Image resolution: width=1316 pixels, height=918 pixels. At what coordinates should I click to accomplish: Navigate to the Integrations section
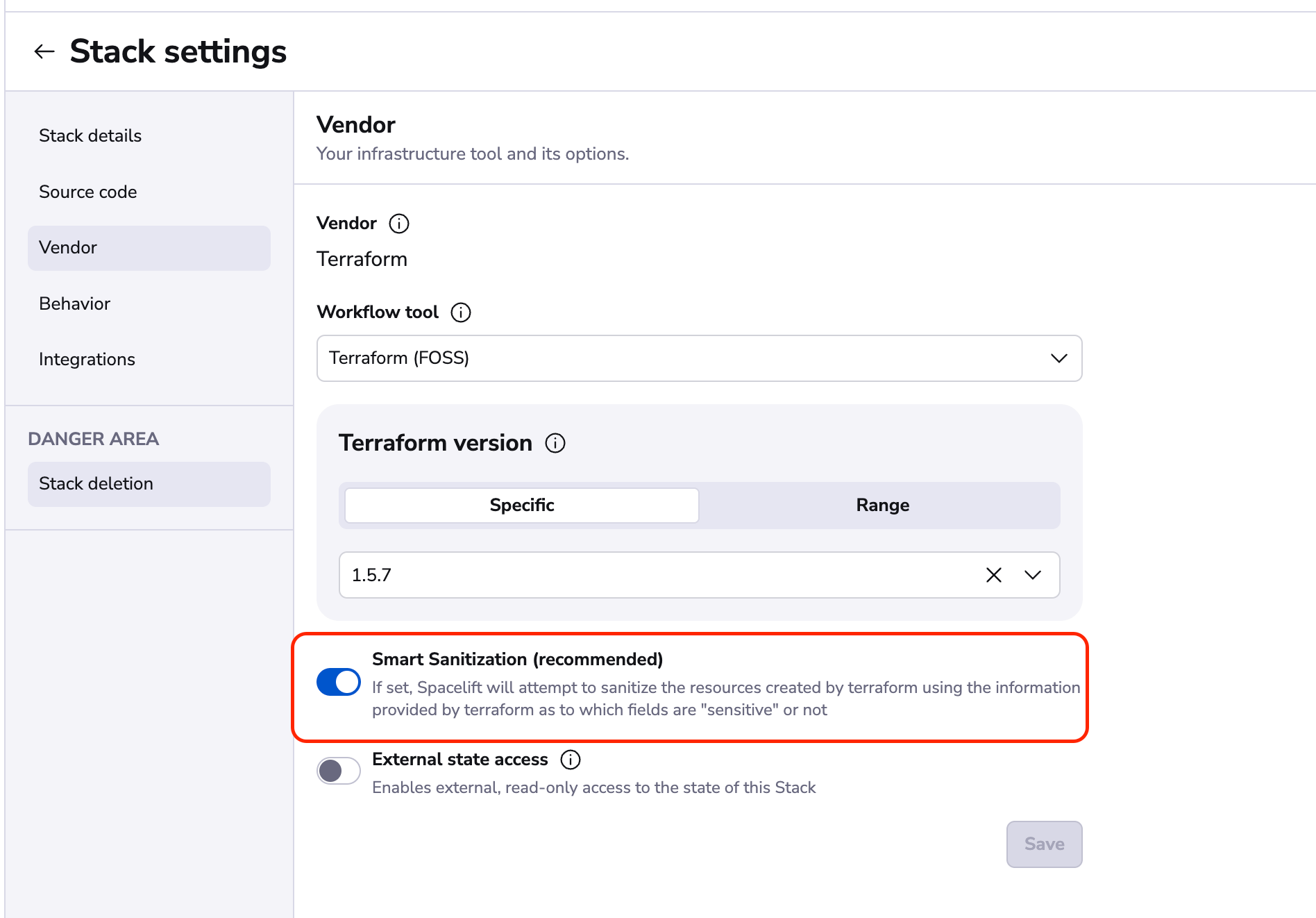coord(87,360)
